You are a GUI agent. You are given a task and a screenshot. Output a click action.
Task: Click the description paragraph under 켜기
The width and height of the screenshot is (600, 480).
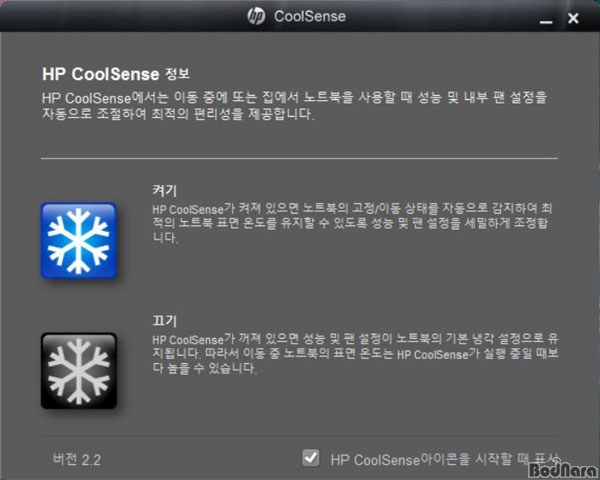pos(352,223)
